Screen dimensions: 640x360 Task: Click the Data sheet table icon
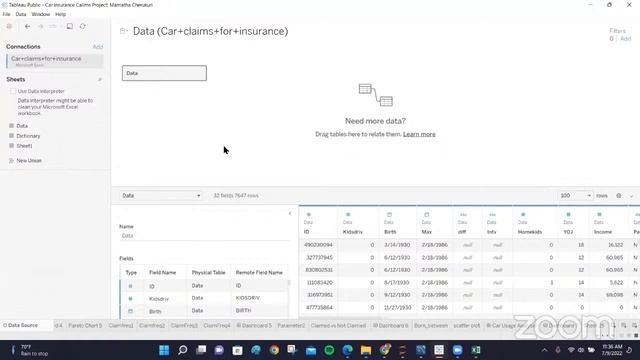(11, 126)
